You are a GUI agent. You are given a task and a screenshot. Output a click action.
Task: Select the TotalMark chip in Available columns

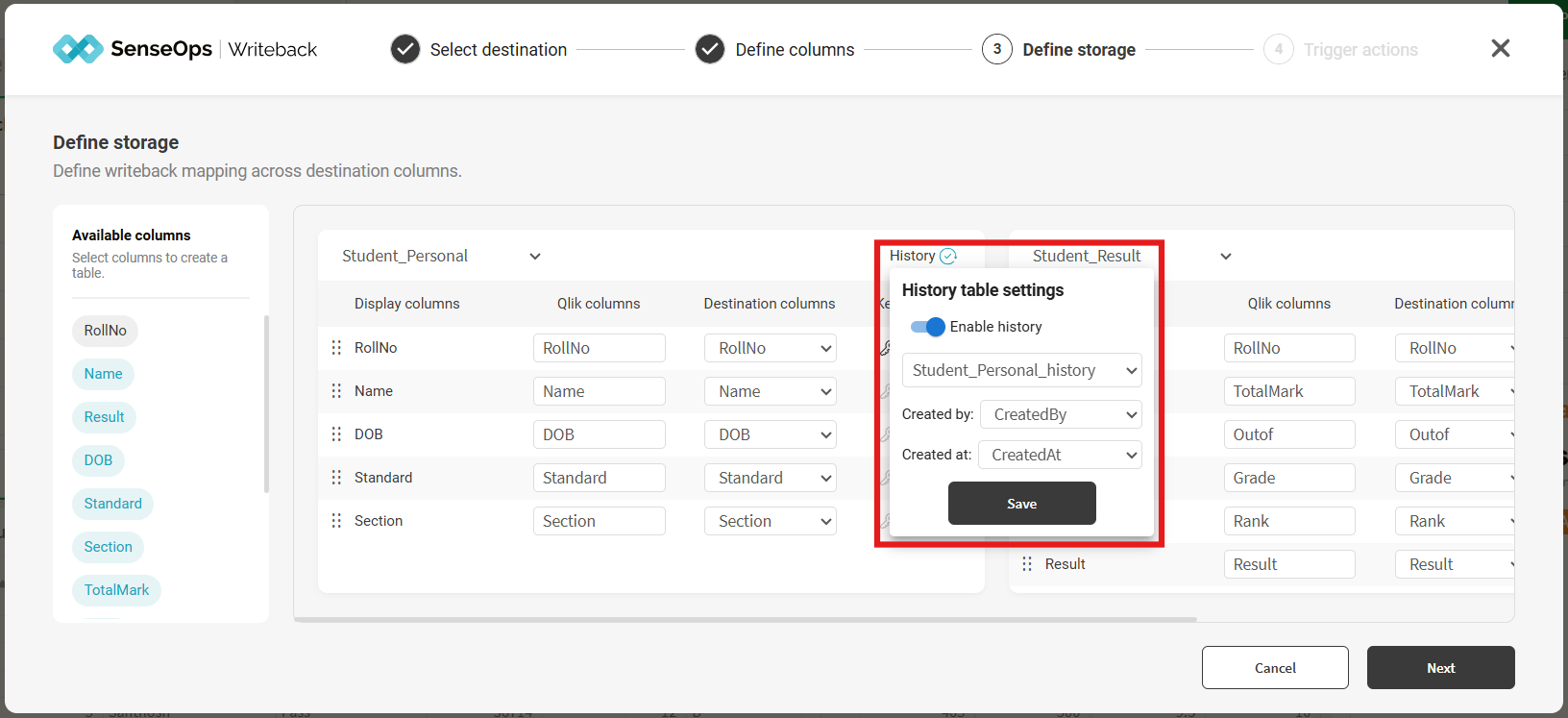pyautogui.click(x=116, y=590)
